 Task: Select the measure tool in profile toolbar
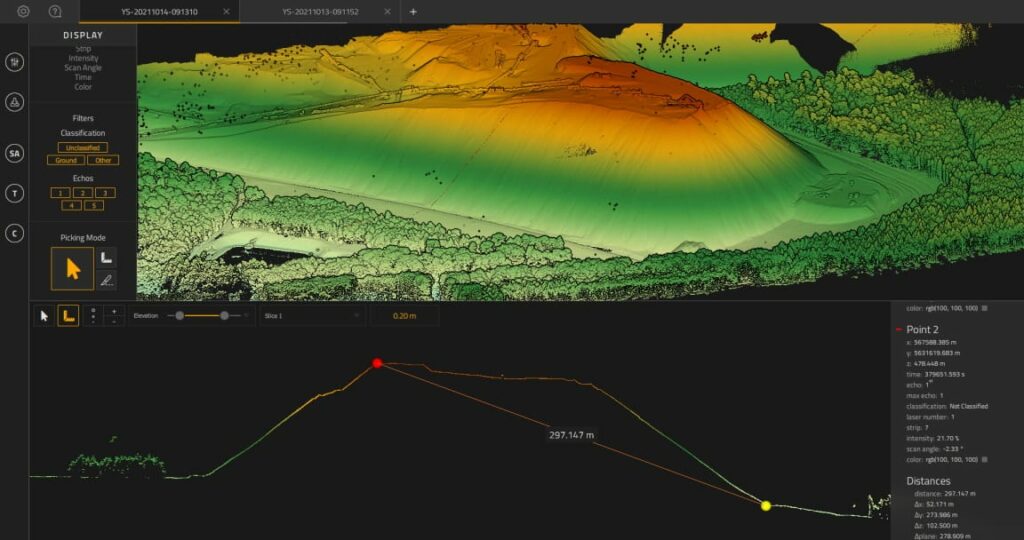pos(69,316)
